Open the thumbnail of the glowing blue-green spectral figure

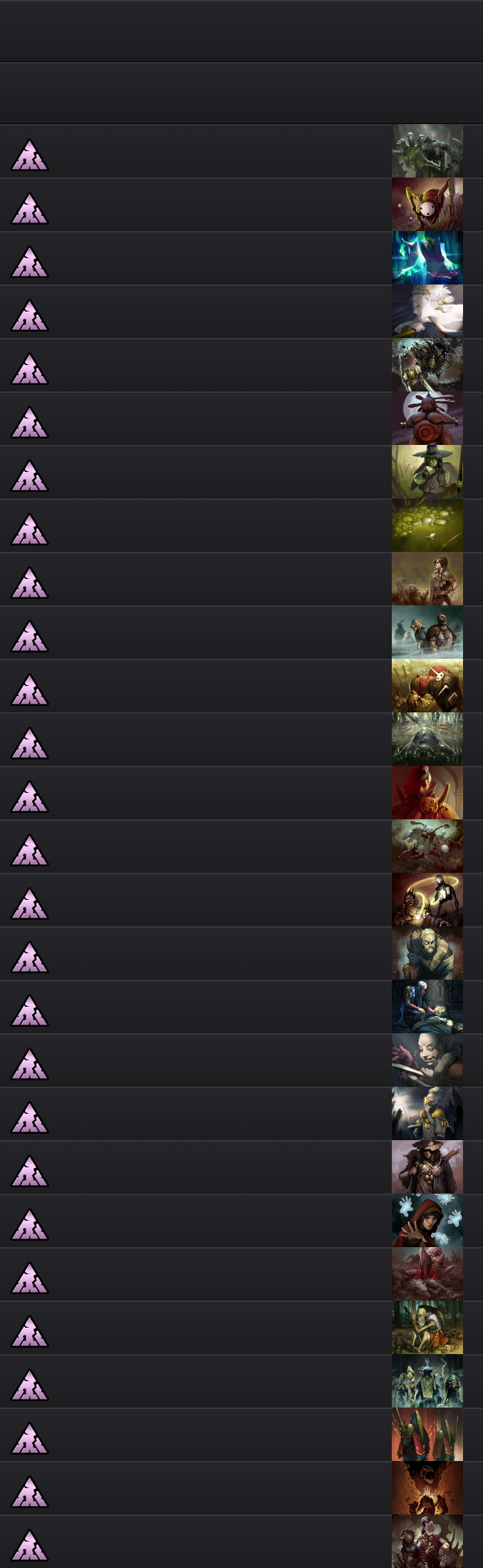point(427,258)
